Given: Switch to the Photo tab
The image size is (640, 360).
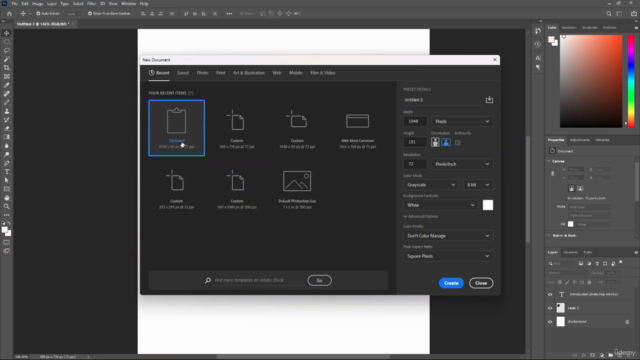Looking at the screenshot, I should 202,73.
